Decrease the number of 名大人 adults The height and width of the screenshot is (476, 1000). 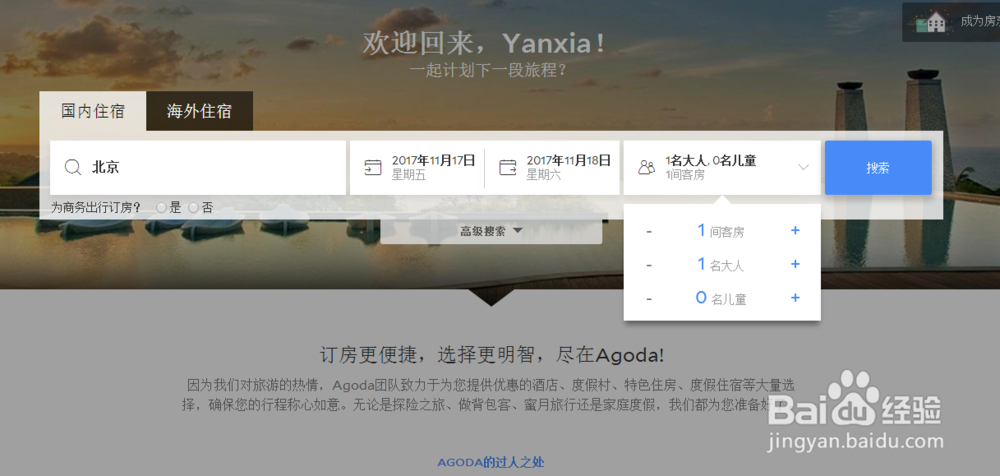tap(649, 265)
